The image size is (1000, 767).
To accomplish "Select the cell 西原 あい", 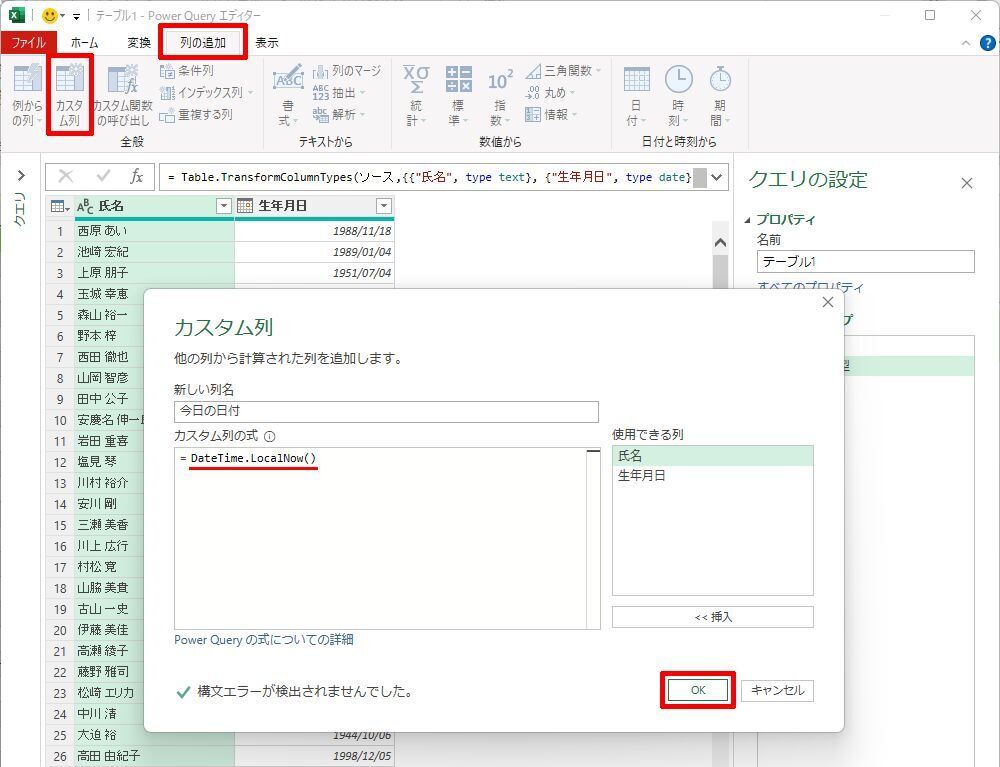I will (154, 231).
